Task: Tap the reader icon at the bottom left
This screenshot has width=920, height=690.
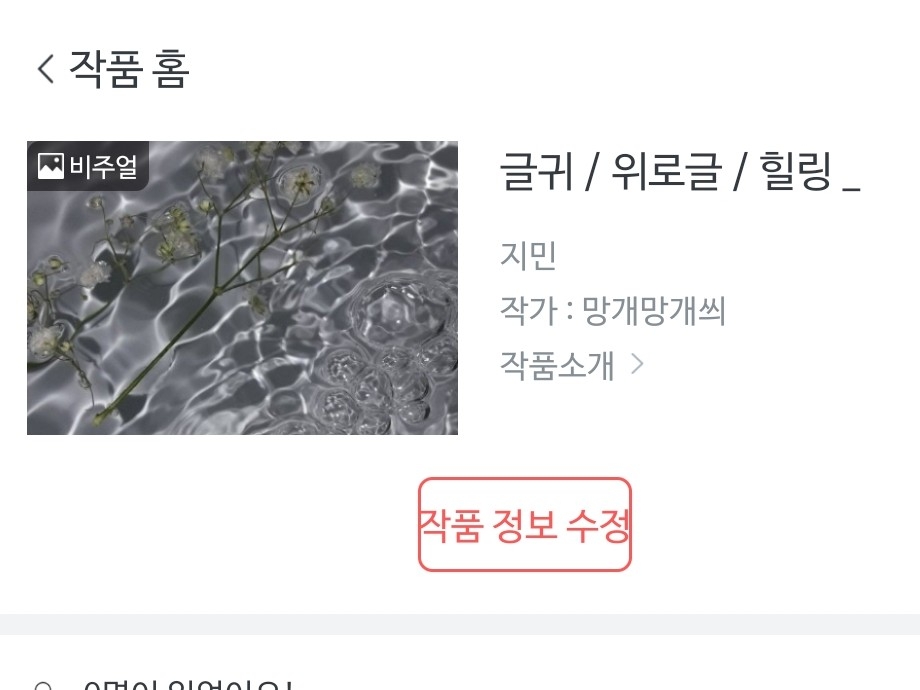Action: coord(43,686)
